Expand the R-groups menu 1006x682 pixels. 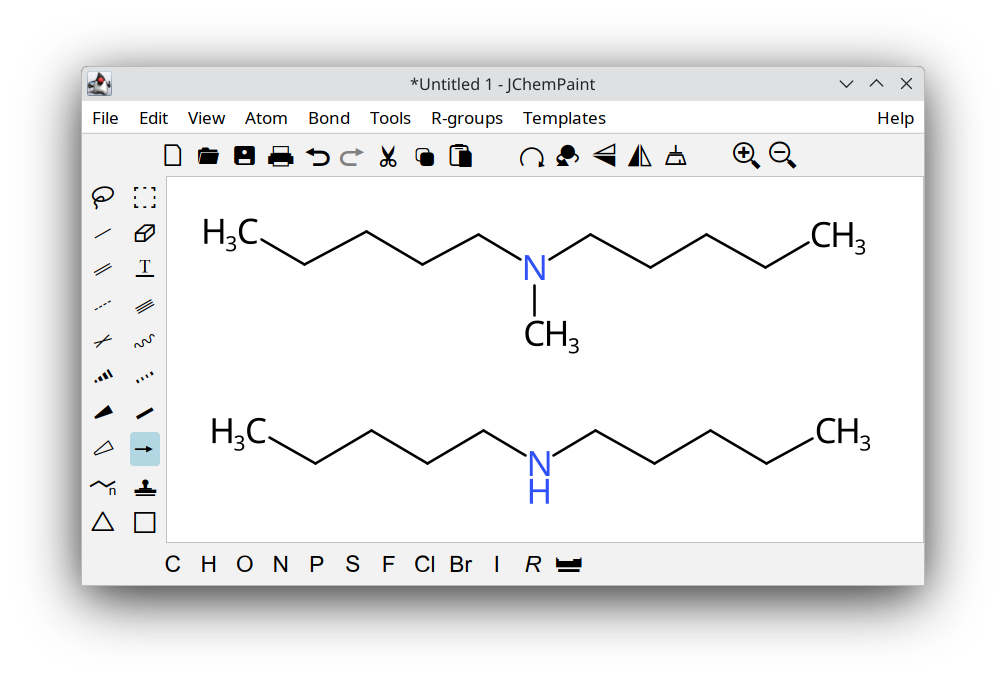pos(467,118)
